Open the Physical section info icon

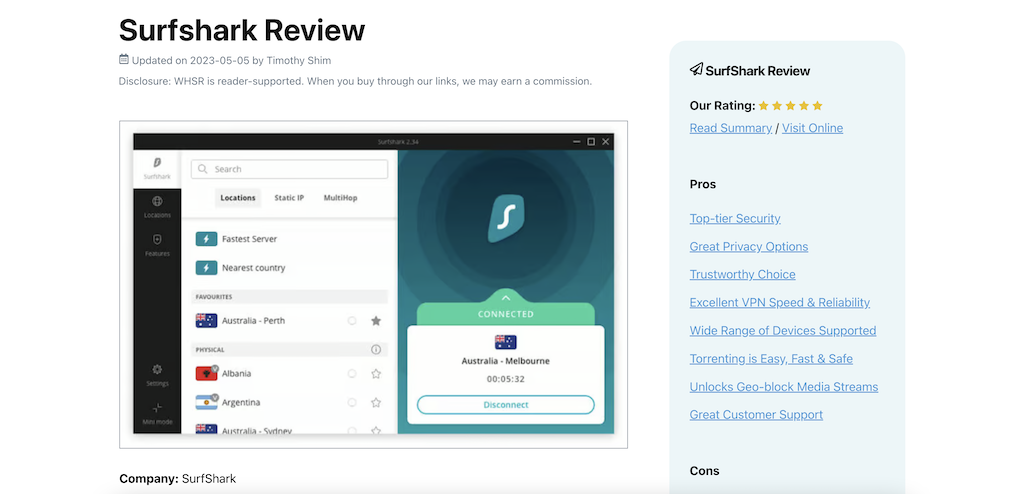(376, 350)
